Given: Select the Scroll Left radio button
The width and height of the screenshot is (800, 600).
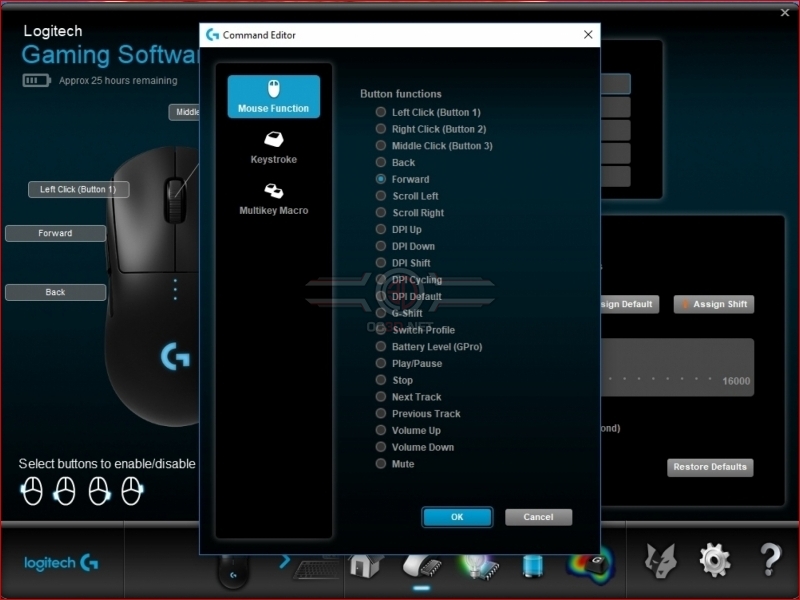Looking at the screenshot, I should pyautogui.click(x=380, y=196).
